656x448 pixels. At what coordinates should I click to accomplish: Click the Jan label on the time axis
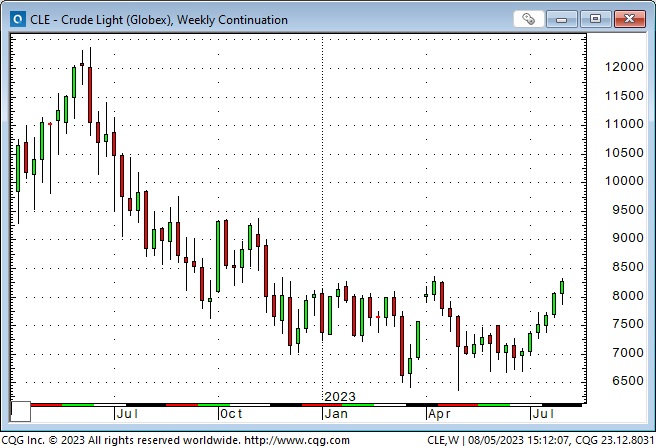pos(336,414)
